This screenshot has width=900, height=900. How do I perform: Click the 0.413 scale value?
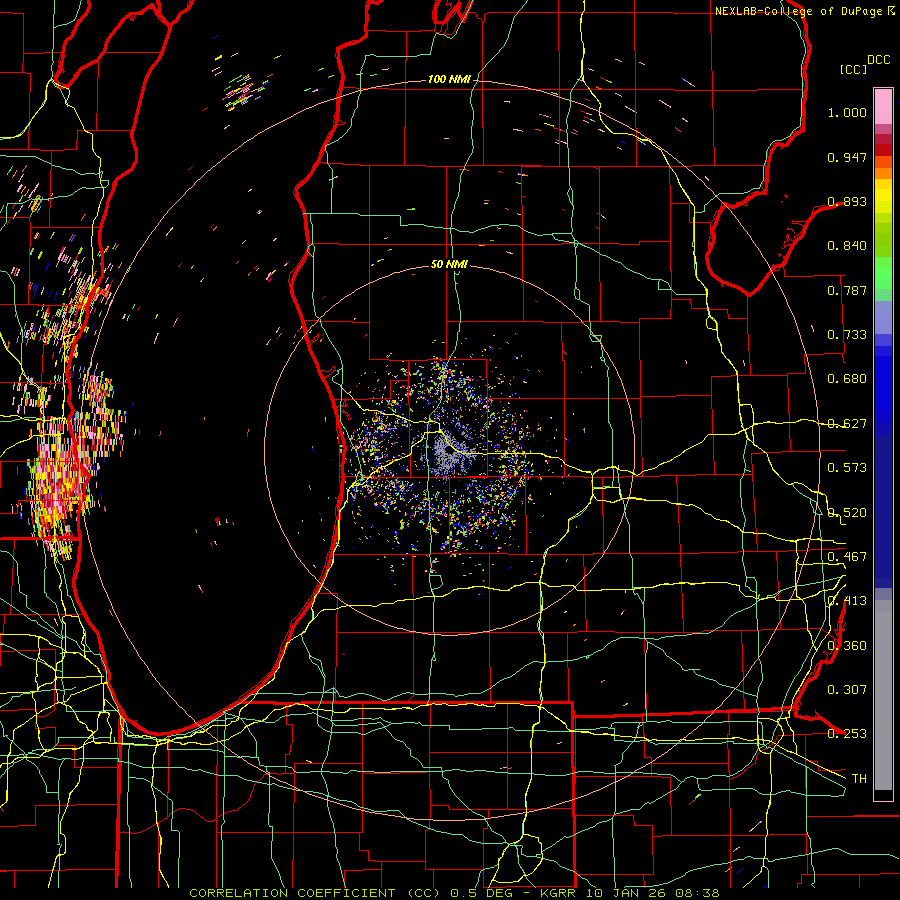click(x=847, y=601)
